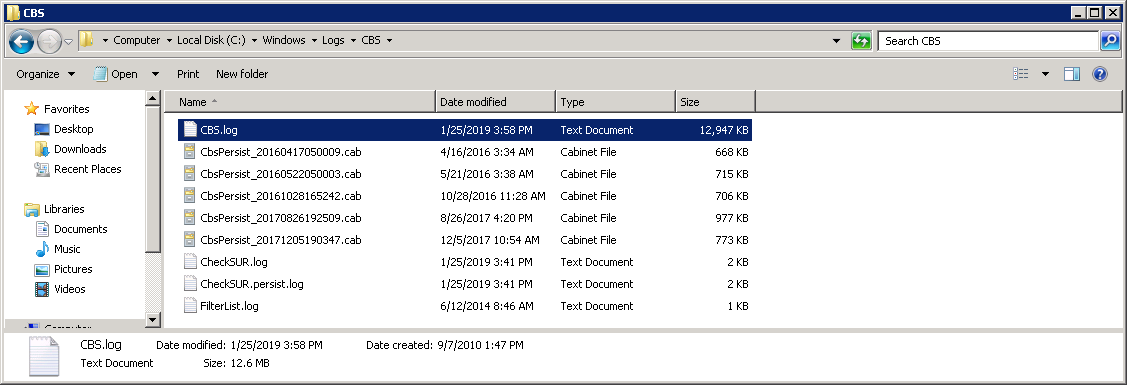Open the Pictures library

click(73, 269)
